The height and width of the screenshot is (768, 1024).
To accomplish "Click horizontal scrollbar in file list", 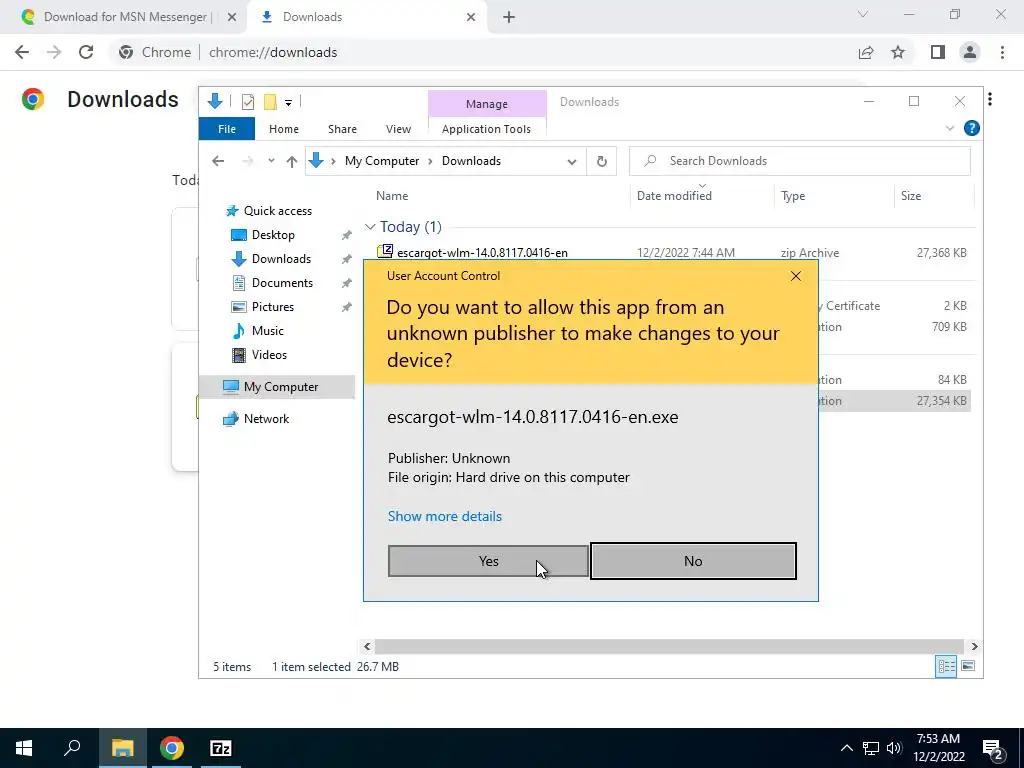I will 669,647.
